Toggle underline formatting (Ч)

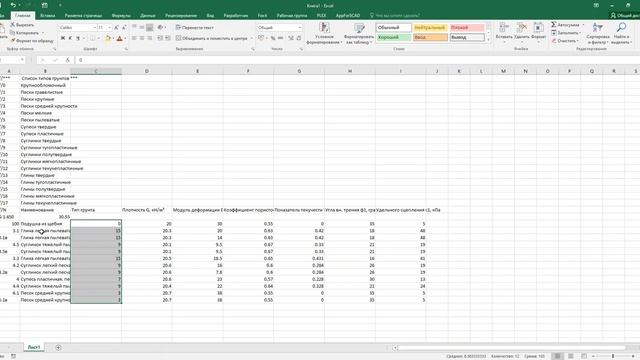[x=78, y=38]
